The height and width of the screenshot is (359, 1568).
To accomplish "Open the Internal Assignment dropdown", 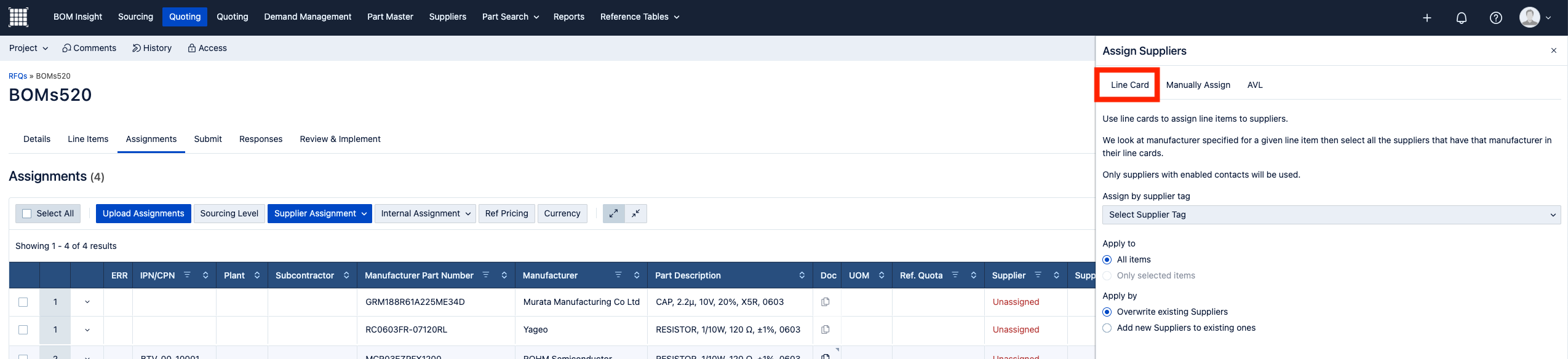I will point(424,213).
